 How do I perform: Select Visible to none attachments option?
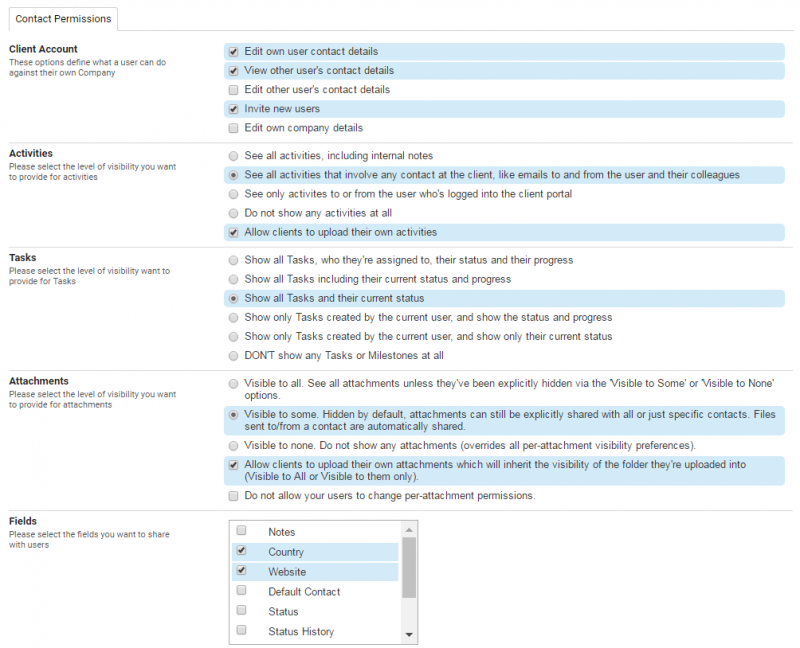pos(233,445)
